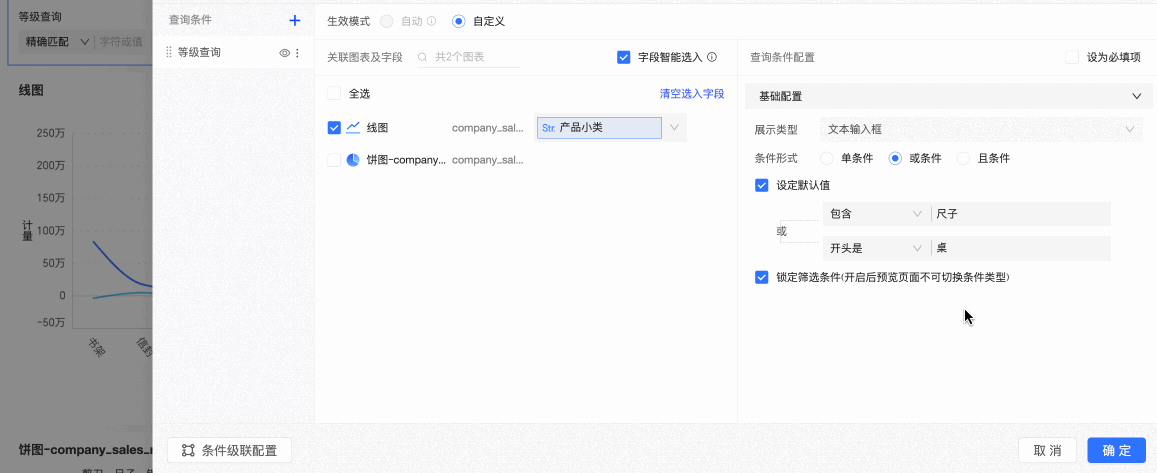Click search magnifier icon in chart search
The width and height of the screenshot is (1157, 473).
[423, 57]
